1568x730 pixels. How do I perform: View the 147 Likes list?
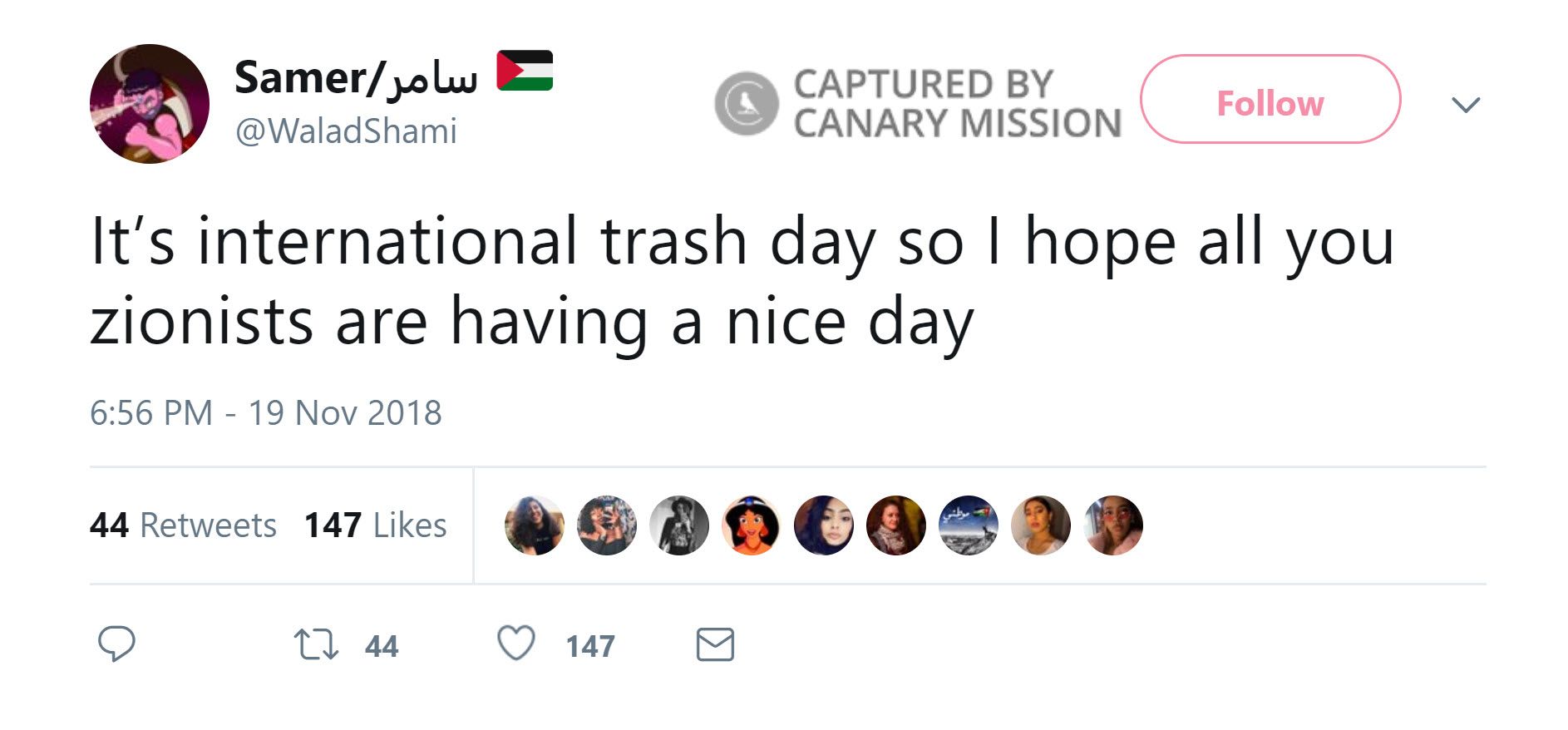coord(375,525)
